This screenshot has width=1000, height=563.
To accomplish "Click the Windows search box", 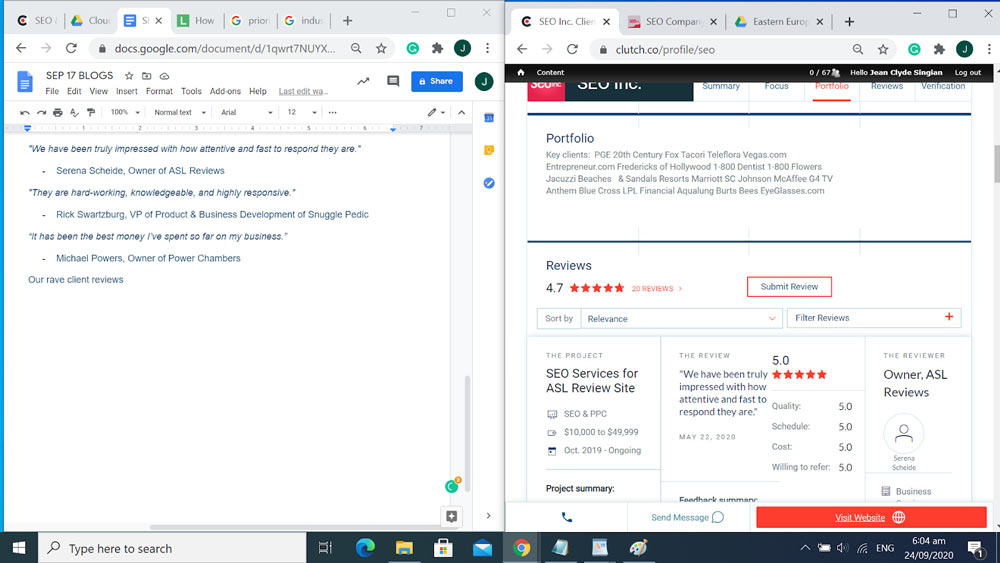I will [x=172, y=548].
